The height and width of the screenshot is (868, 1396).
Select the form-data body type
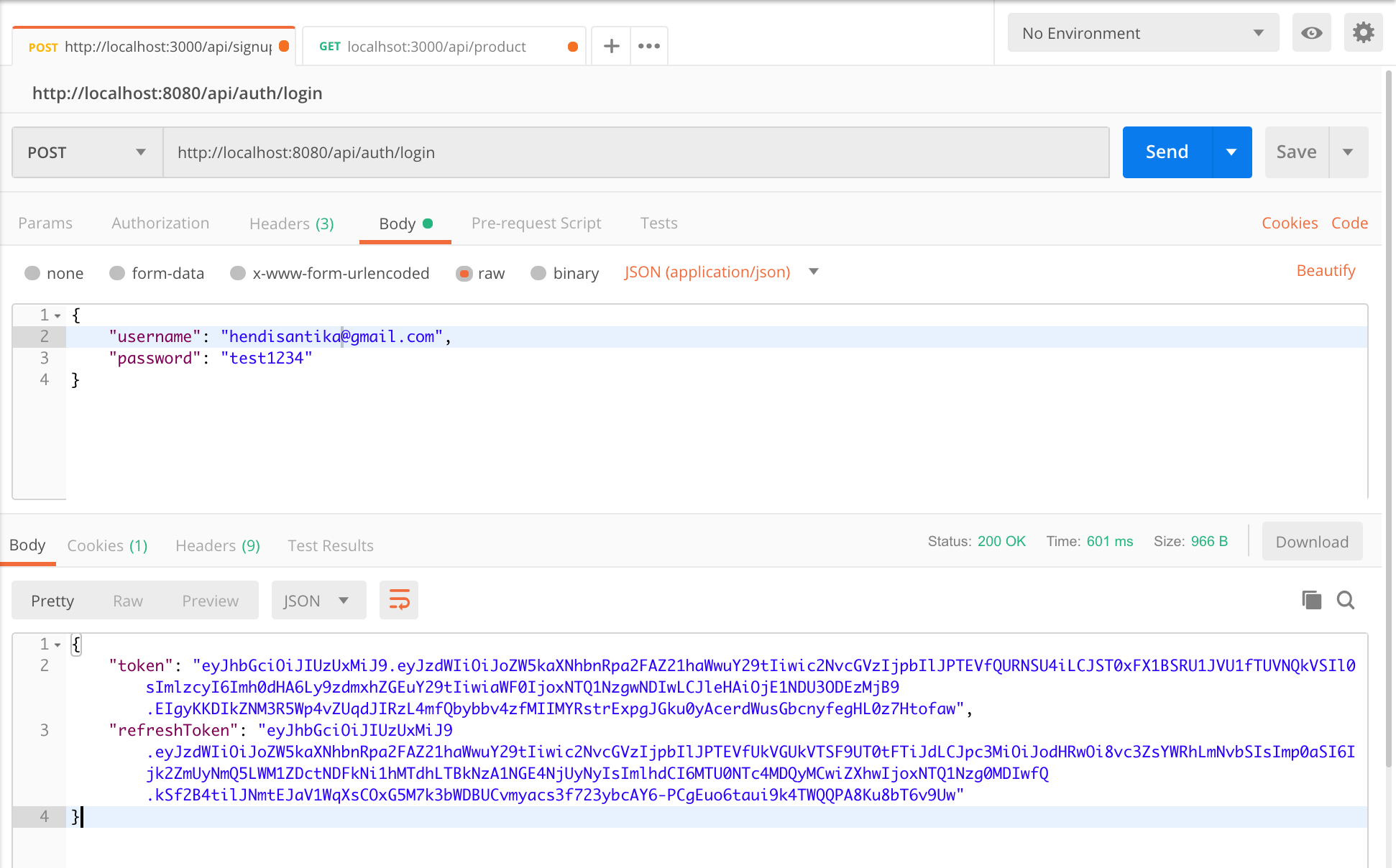(x=117, y=273)
